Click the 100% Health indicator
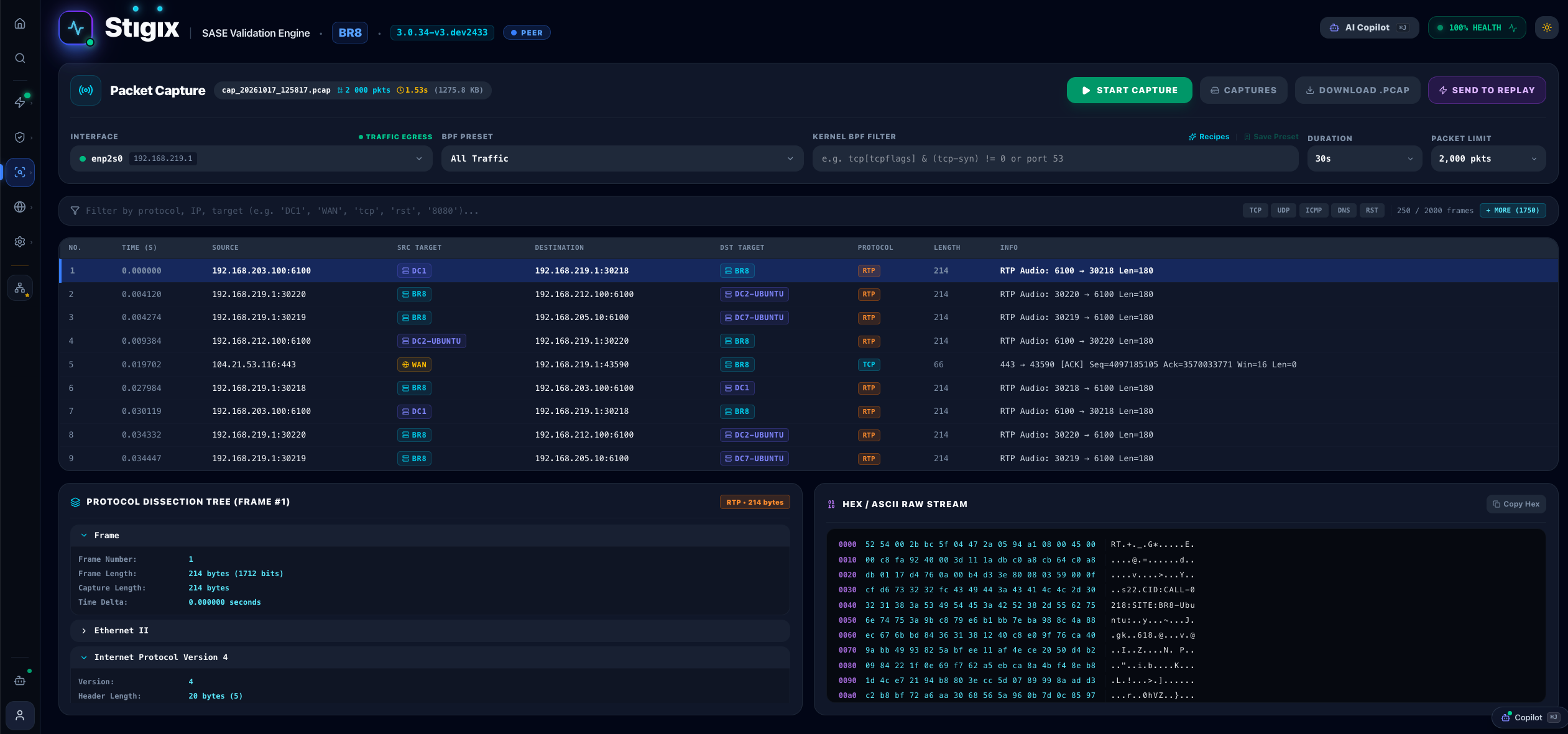This screenshot has width=1568, height=734. pyautogui.click(x=1477, y=28)
